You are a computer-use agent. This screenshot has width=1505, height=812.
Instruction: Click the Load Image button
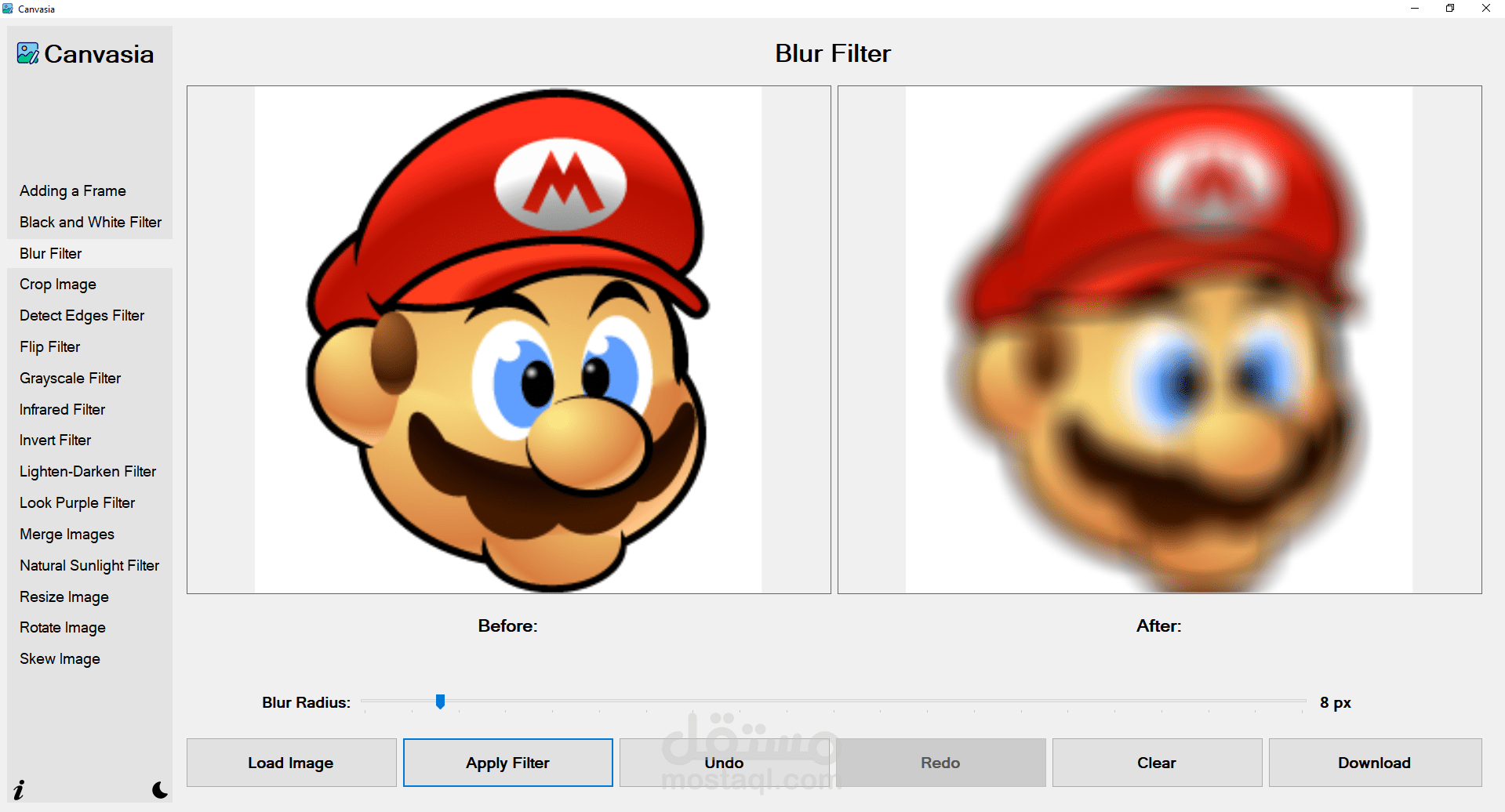291,763
